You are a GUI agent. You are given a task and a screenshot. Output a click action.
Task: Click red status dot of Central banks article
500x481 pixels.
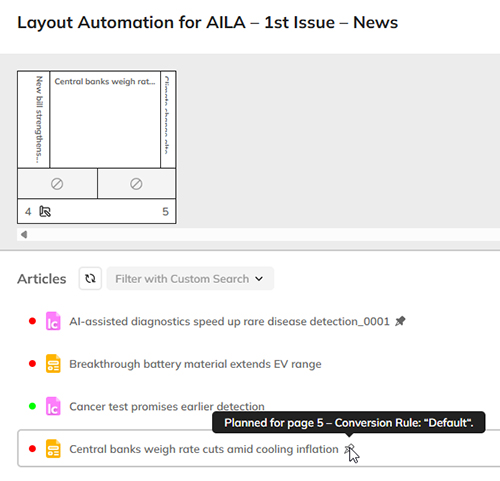(x=32, y=449)
